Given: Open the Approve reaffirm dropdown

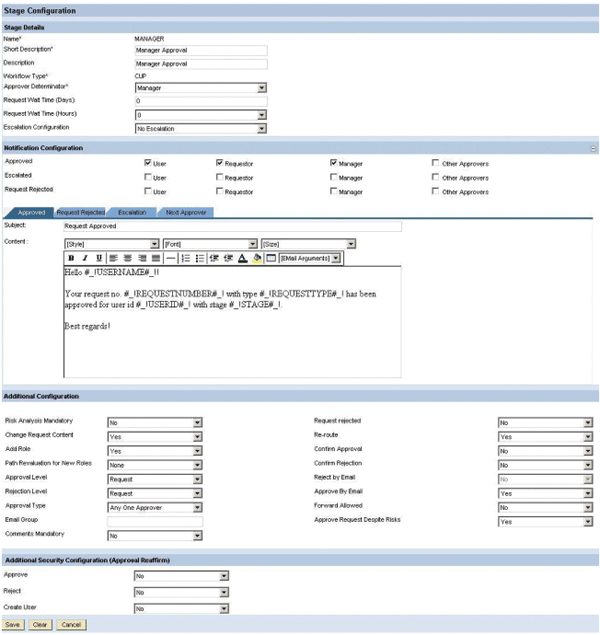Looking at the screenshot, I should tap(181, 576).
